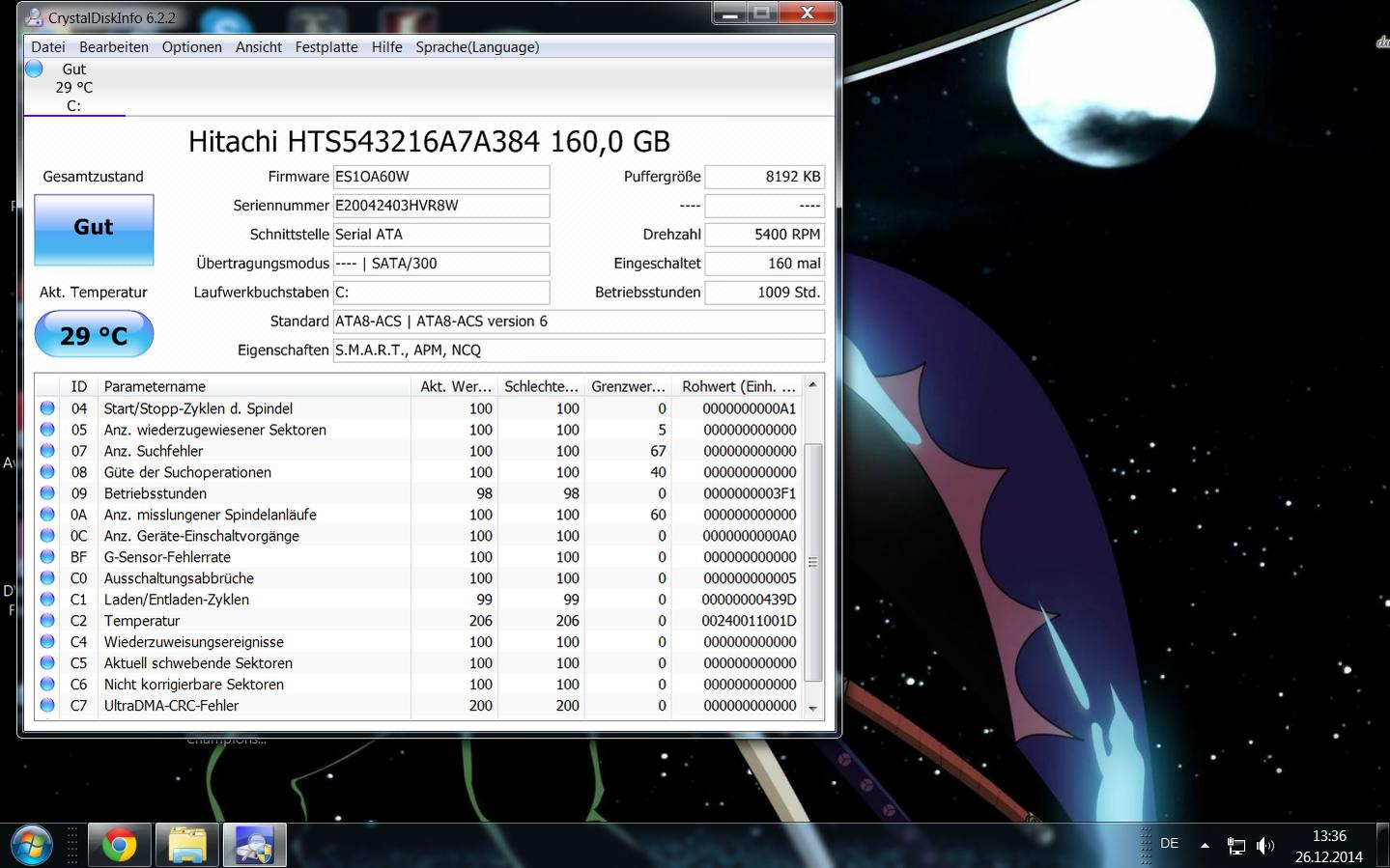Click the Laufwerkbuchstaben field C:
This screenshot has height=868, width=1390.
pos(441,293)
